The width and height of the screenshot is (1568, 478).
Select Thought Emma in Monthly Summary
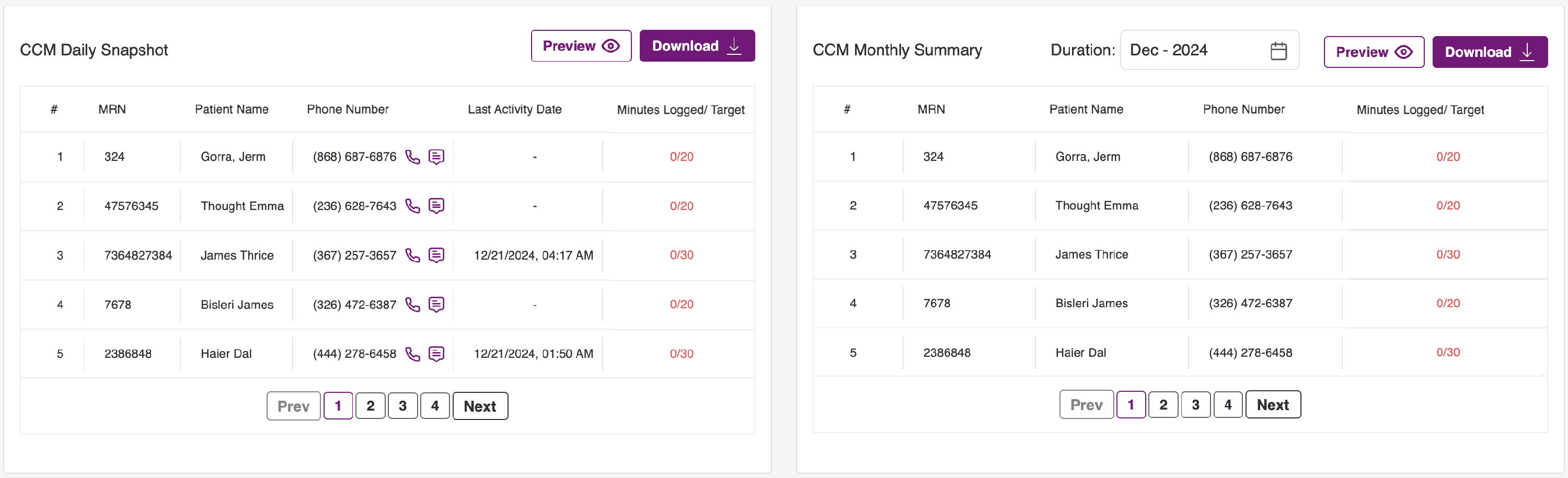[1097, 205]
